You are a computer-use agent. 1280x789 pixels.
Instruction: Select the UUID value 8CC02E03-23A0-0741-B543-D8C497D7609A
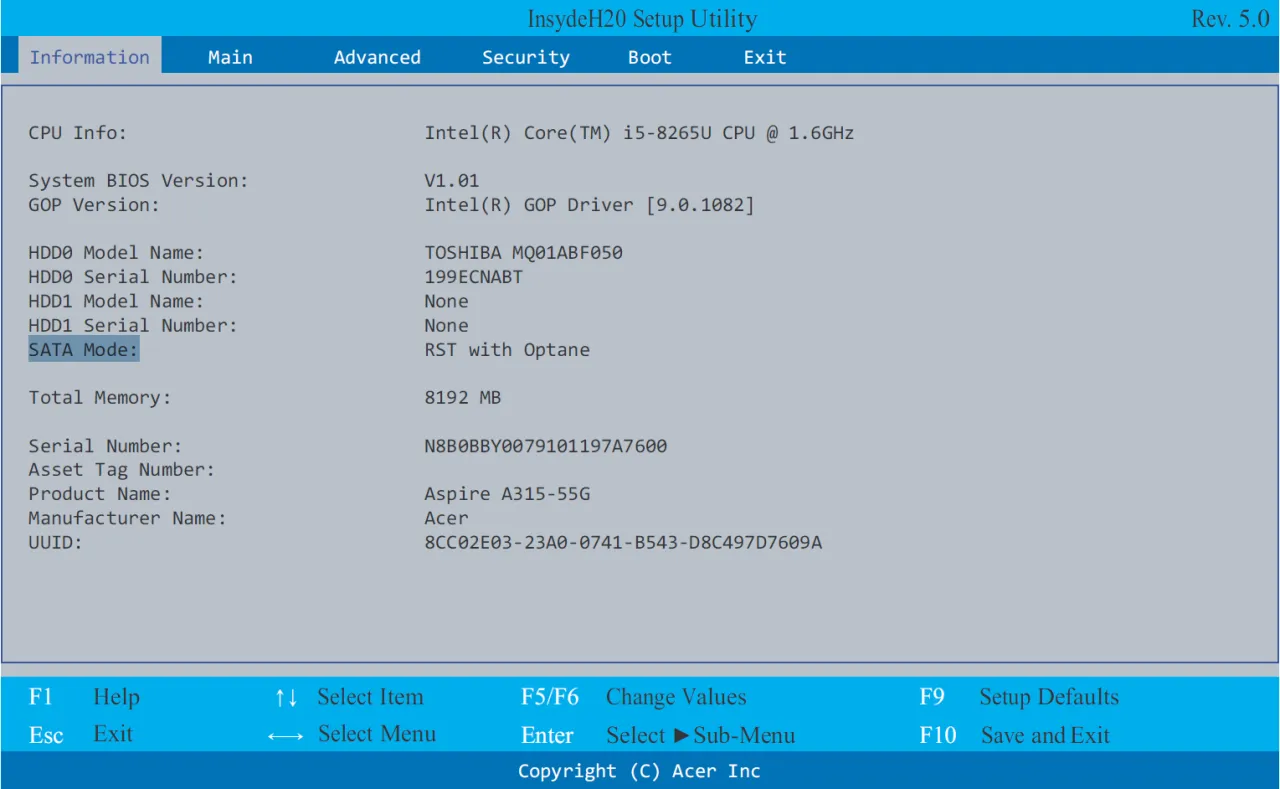point(623,542)
